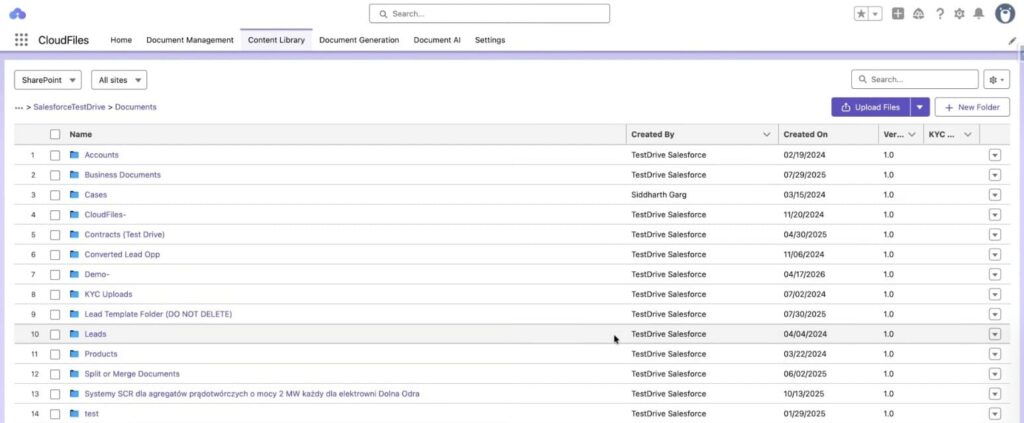Image resolution: width=1024 pixels, height=423 pixels.
Task: Click the Business Documents folder icon
Action: point(74,175)
